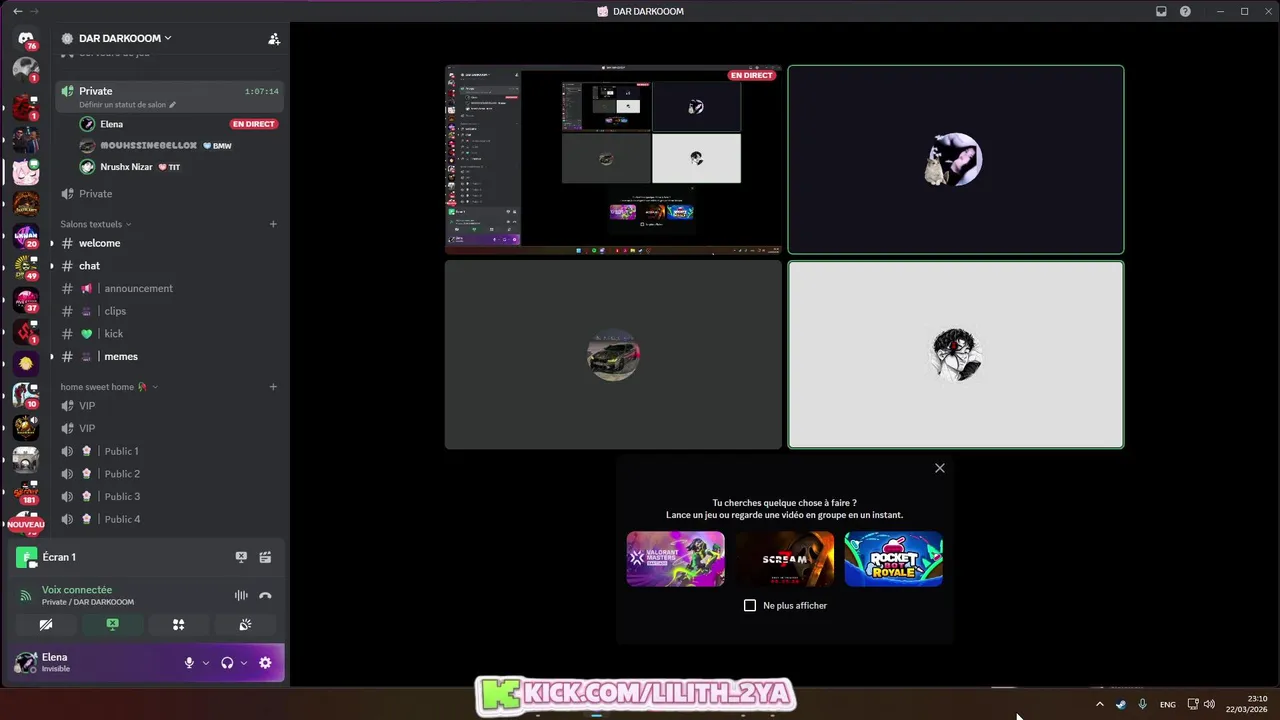Open noise suppression waveform icon

pos(241,595)
